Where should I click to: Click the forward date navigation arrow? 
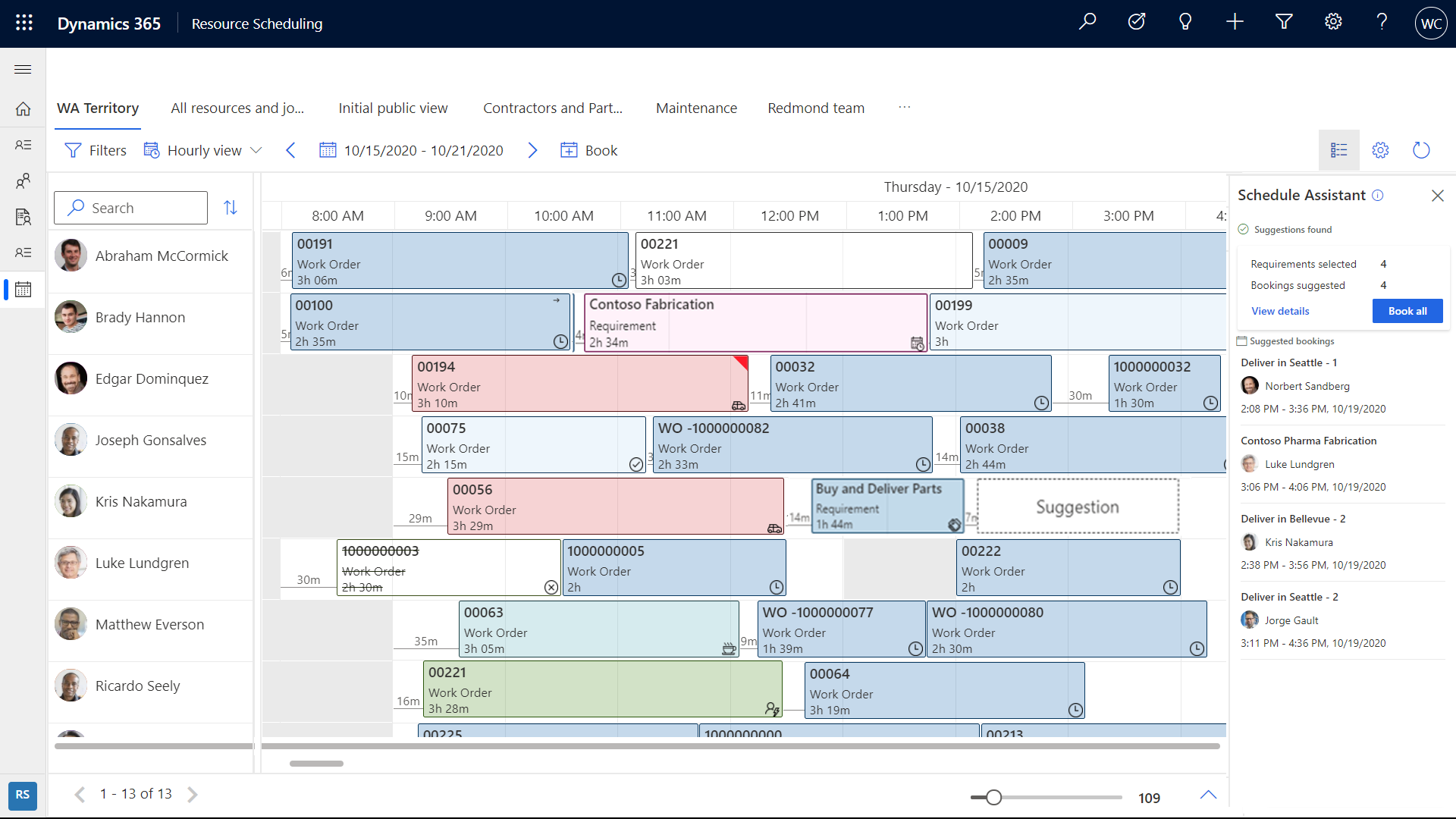[534, 150]
